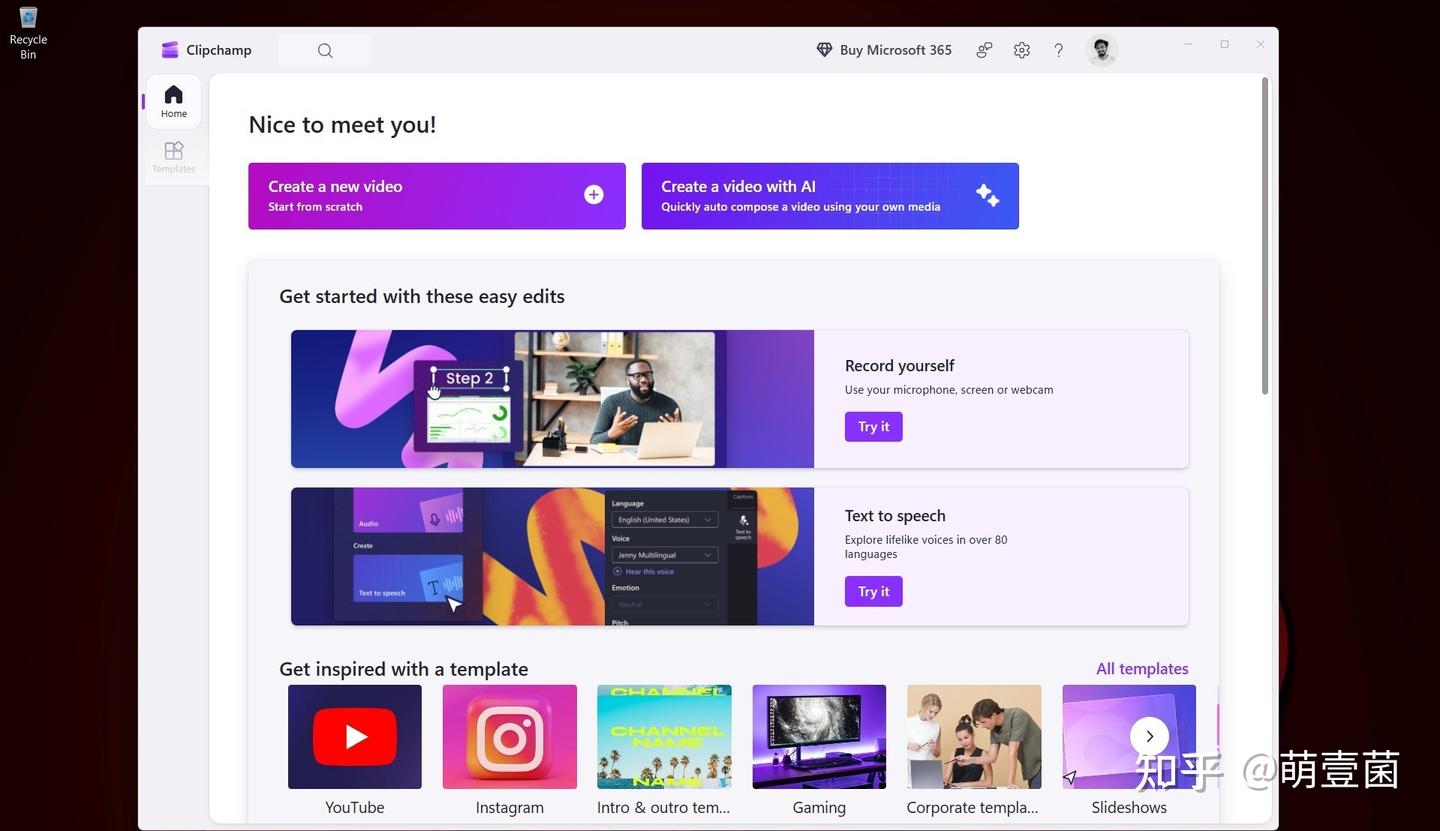Click the Slideshows label
The image size is (1440, 831).
(x=1129, y=807)
